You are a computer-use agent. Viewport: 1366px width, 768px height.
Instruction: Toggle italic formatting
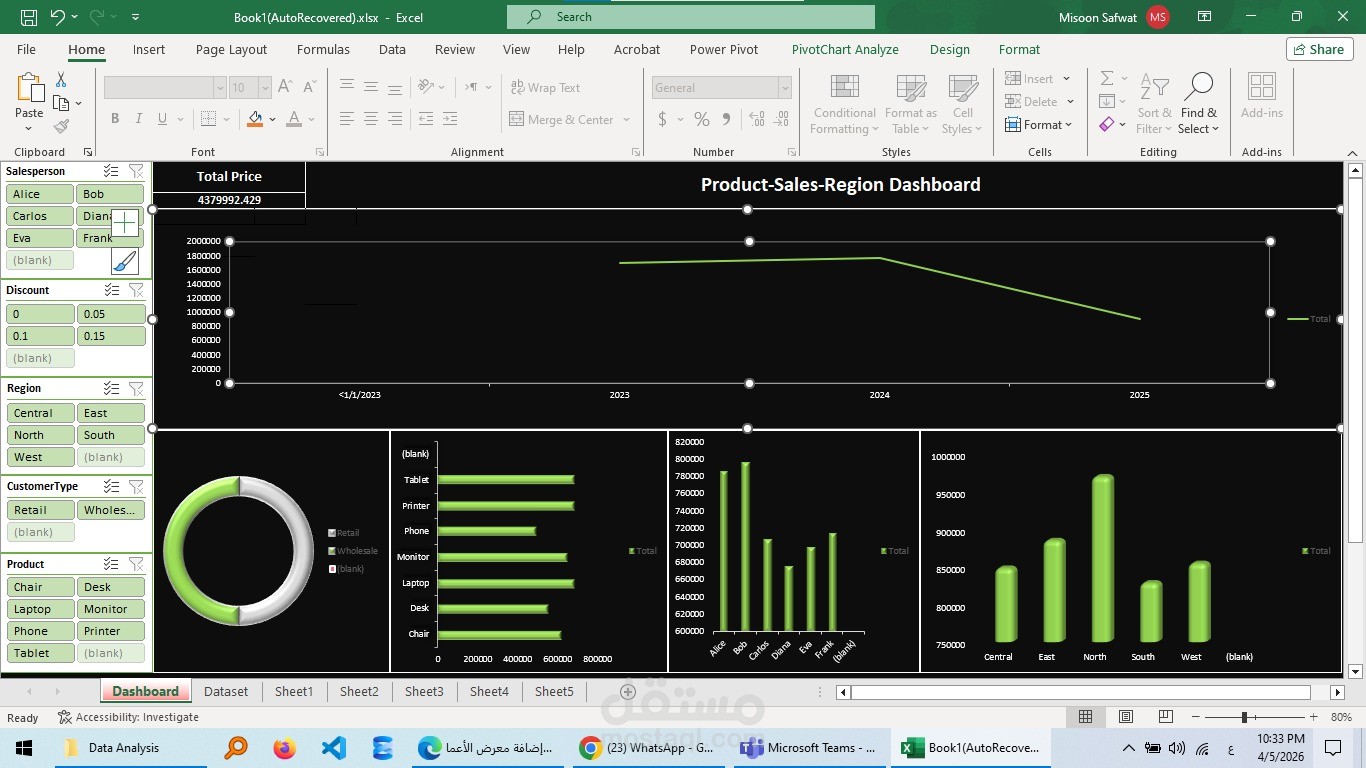(x=138, y=118)
